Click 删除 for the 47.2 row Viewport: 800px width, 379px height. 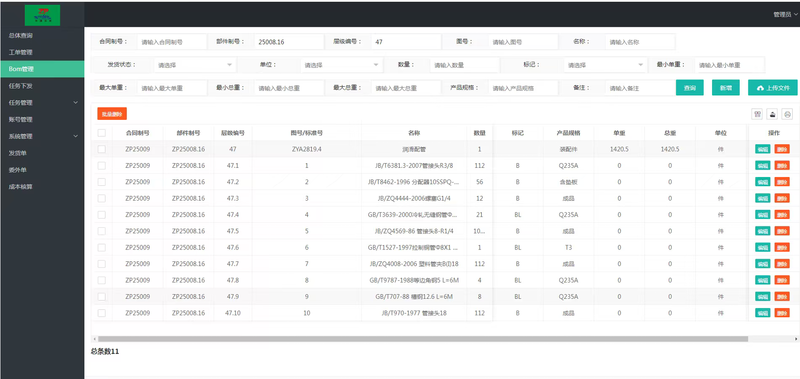(x=782, y=182)
